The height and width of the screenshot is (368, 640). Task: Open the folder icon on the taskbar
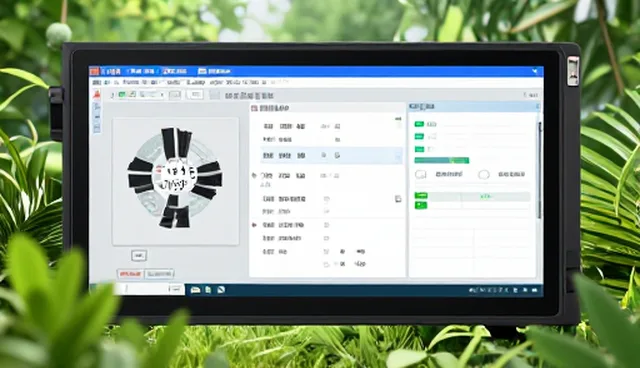(196, 290)
